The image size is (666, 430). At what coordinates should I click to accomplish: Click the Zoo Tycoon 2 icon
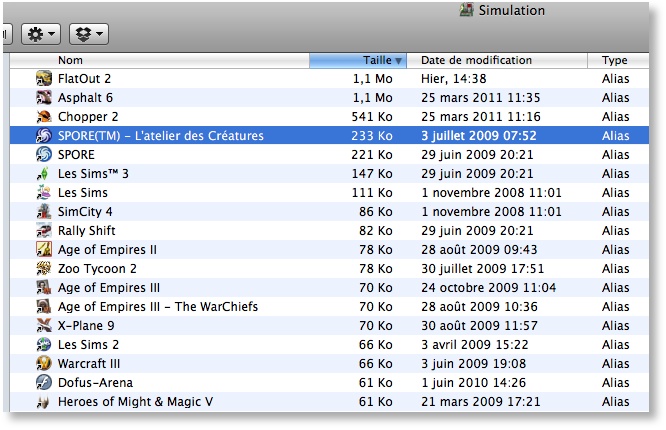44,268
